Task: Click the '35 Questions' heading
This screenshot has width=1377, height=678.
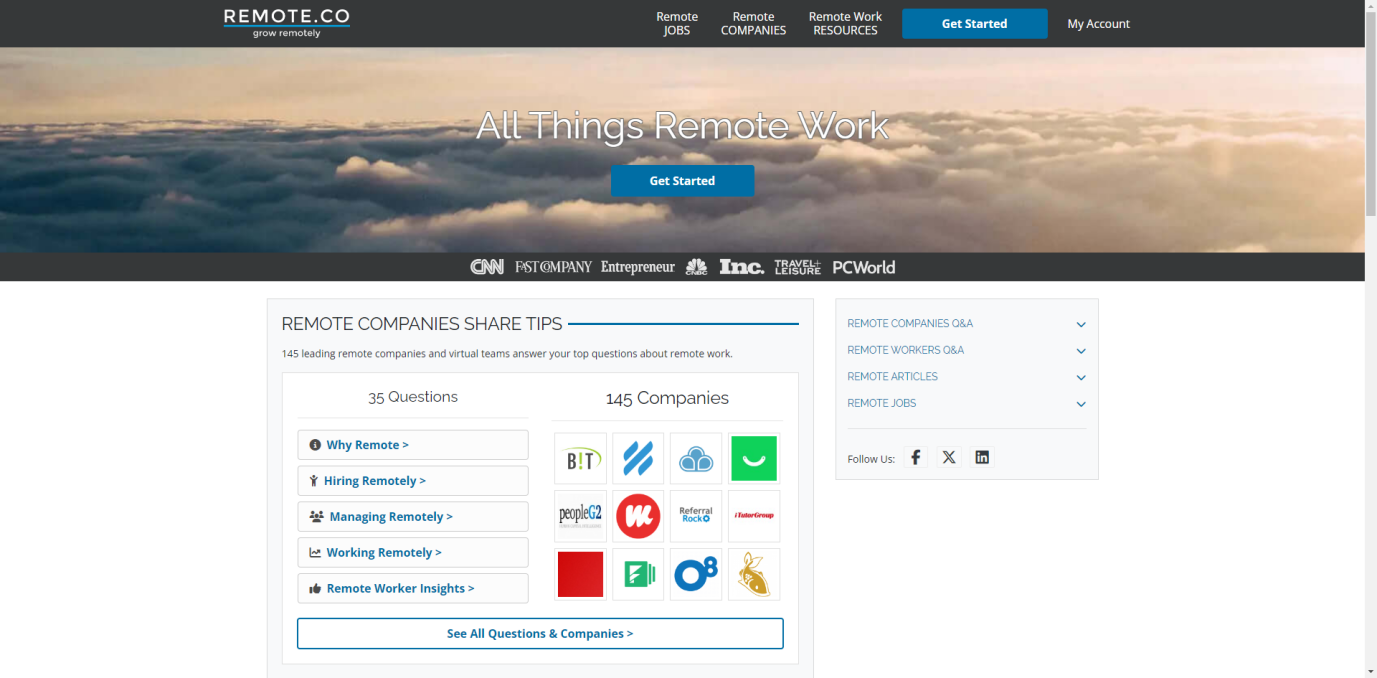Action: [x=413, y=397]
